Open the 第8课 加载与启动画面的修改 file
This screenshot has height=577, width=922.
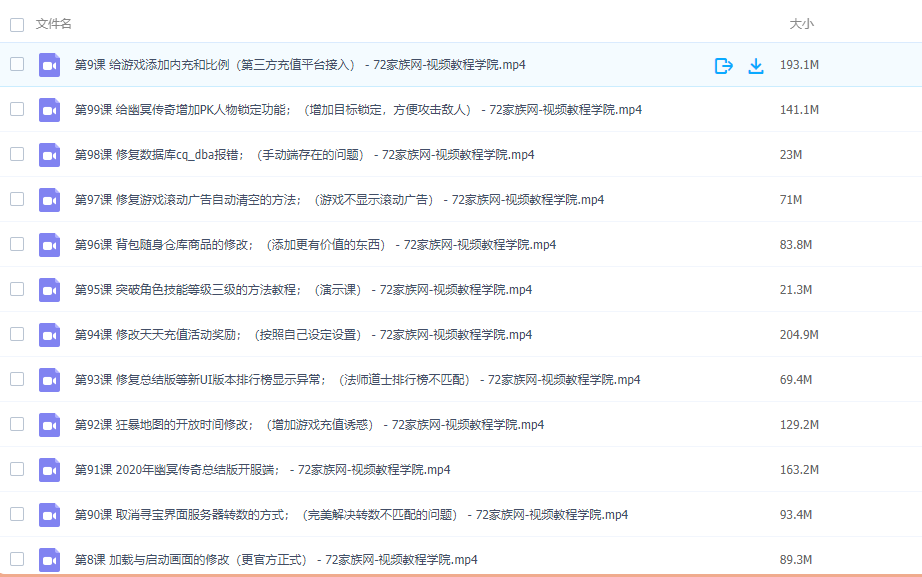[x=276, y=560]
